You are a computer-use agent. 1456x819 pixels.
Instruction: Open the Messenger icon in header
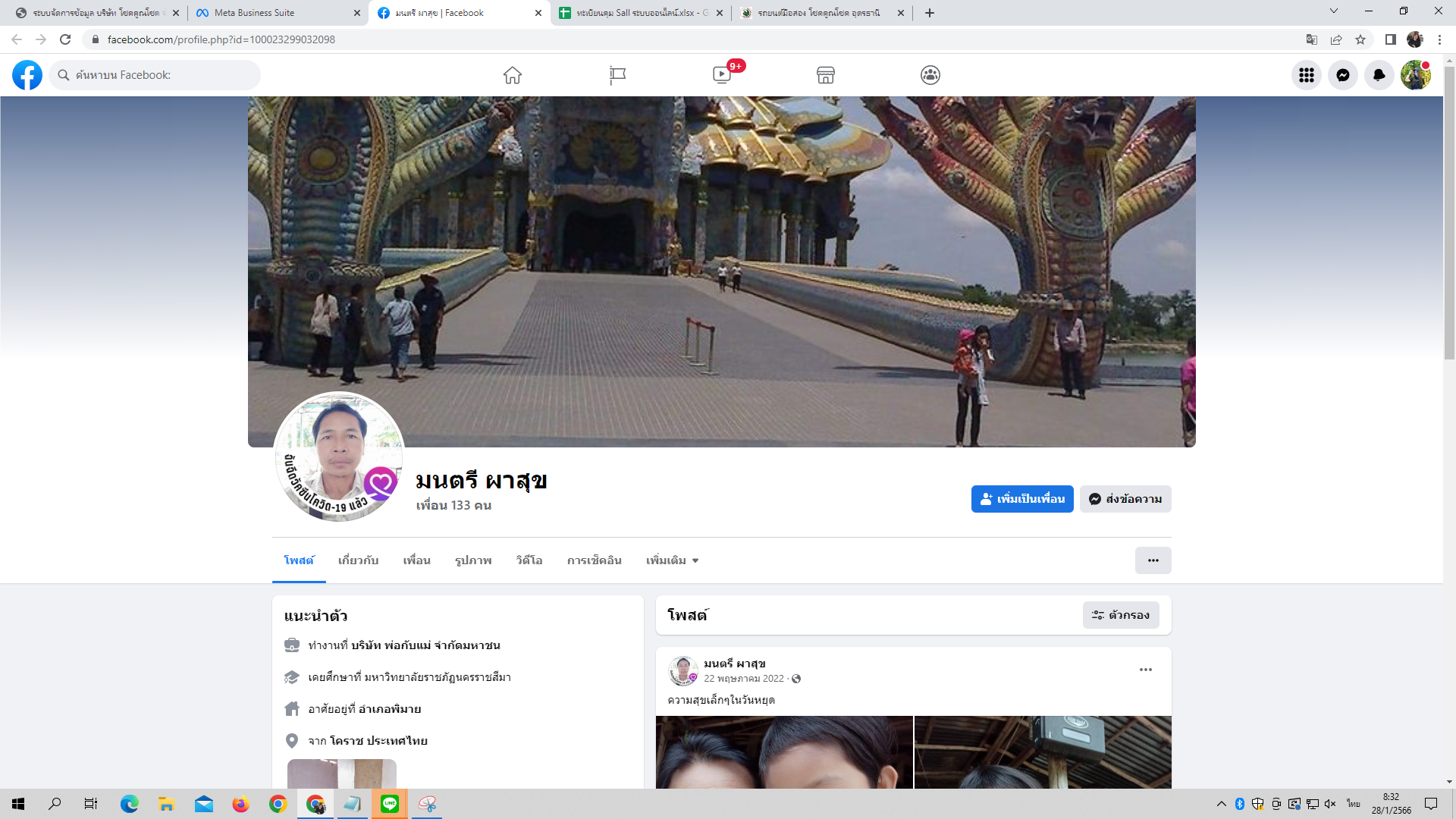pyautogui.click(x=1342, y=75)
